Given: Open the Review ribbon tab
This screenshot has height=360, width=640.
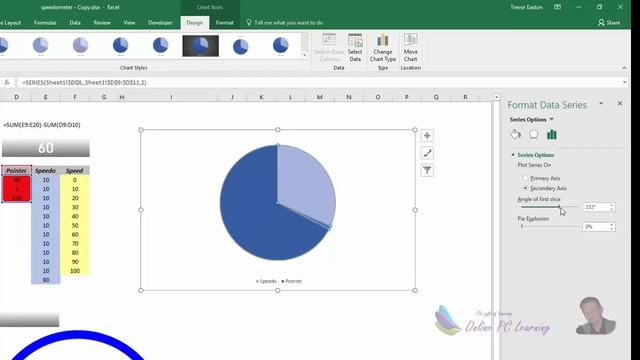Looking at the screenshot, I should [x=102, y=23].
